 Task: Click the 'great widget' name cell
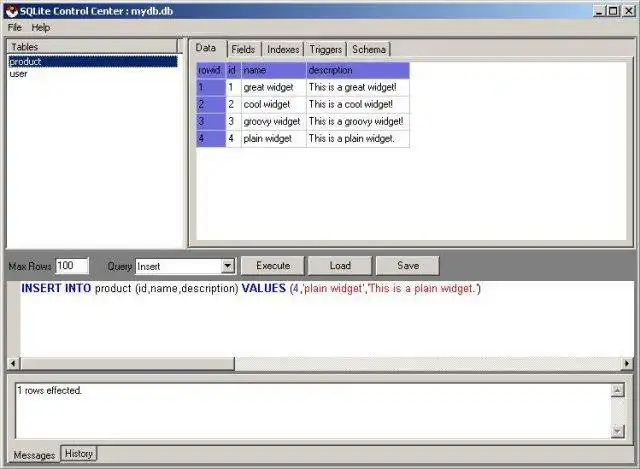273,87
